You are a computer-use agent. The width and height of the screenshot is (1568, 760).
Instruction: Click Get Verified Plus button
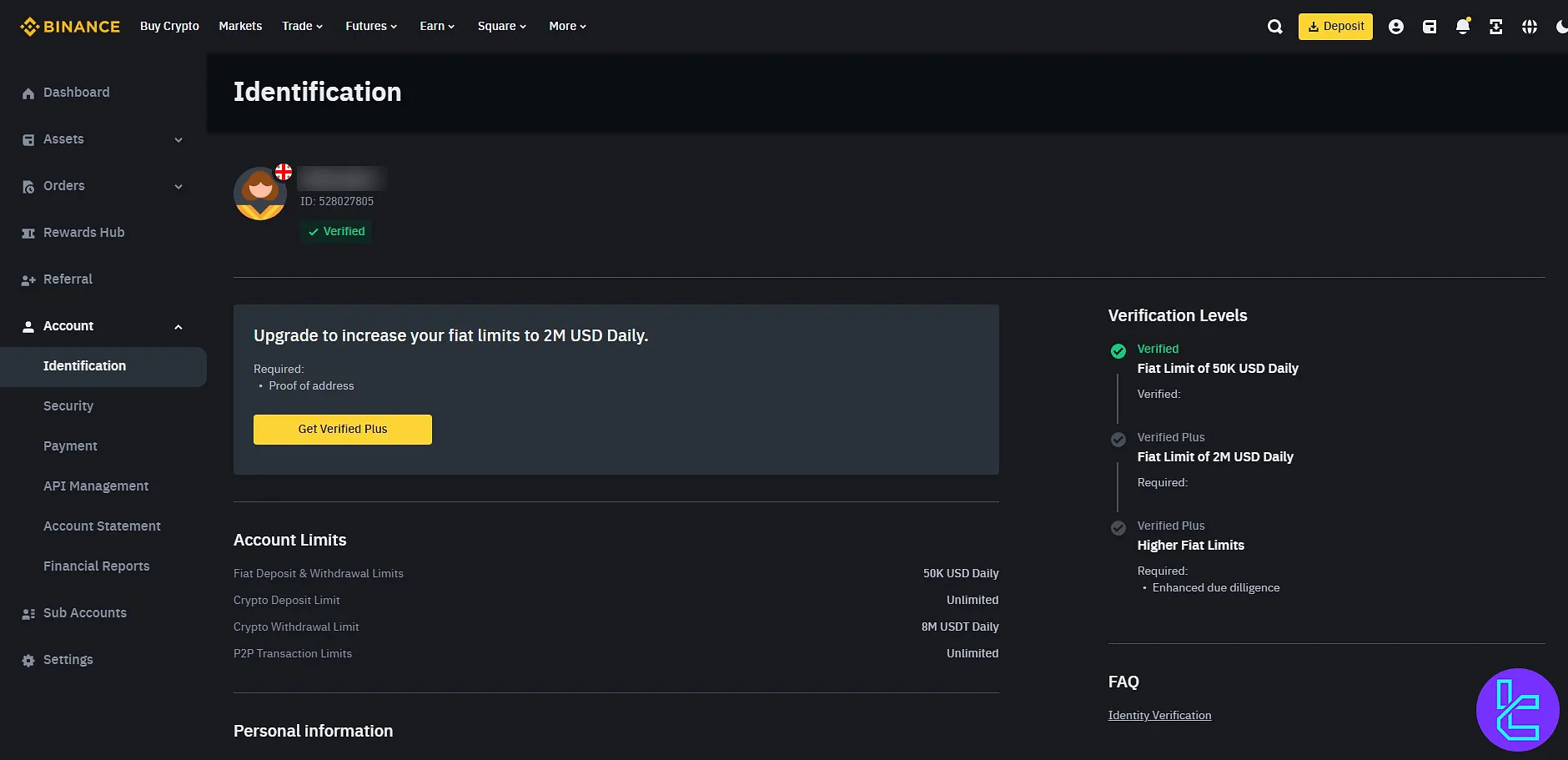coord(343,430)
